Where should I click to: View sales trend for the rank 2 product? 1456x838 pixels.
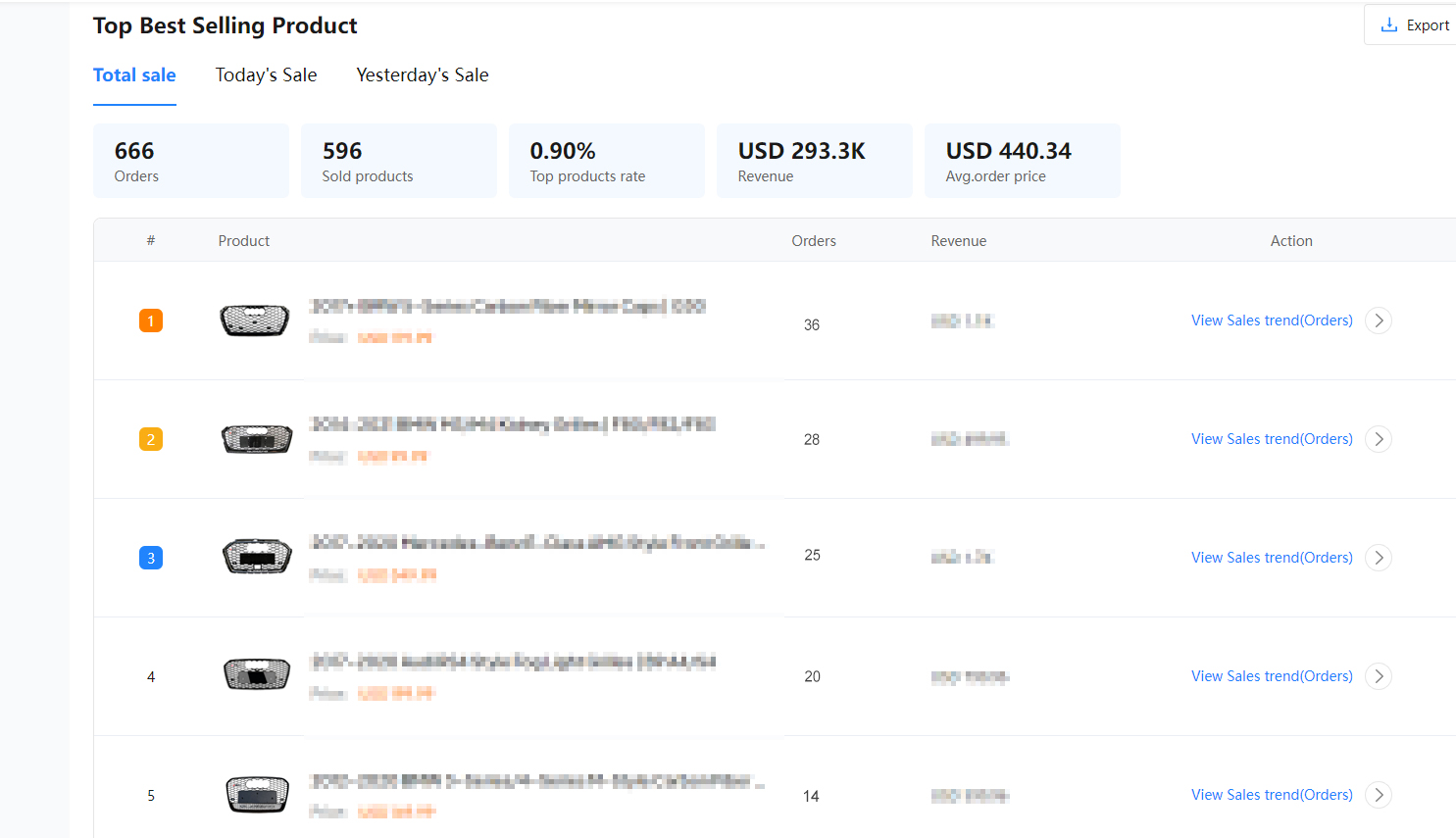[1272, 439]
